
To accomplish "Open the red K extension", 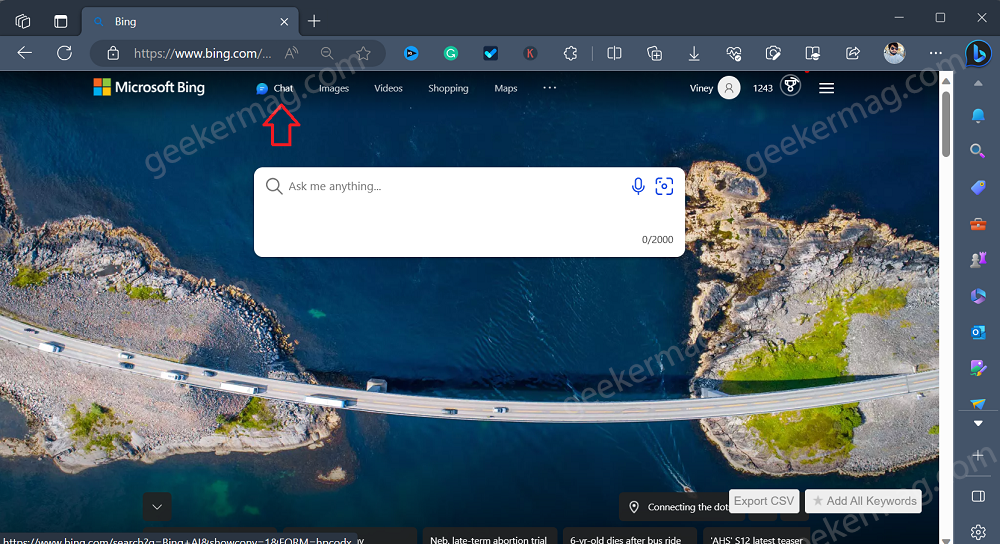I will [x=530, y=54].
